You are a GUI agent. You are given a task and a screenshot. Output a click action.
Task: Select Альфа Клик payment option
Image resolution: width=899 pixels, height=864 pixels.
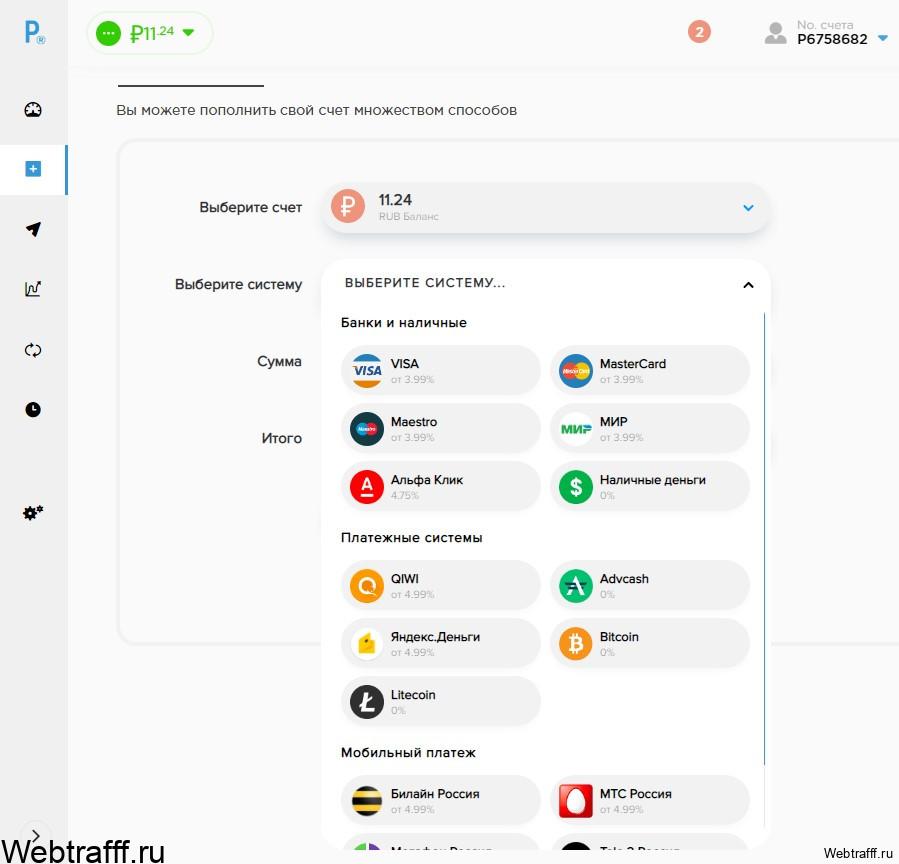coord(440,486)
